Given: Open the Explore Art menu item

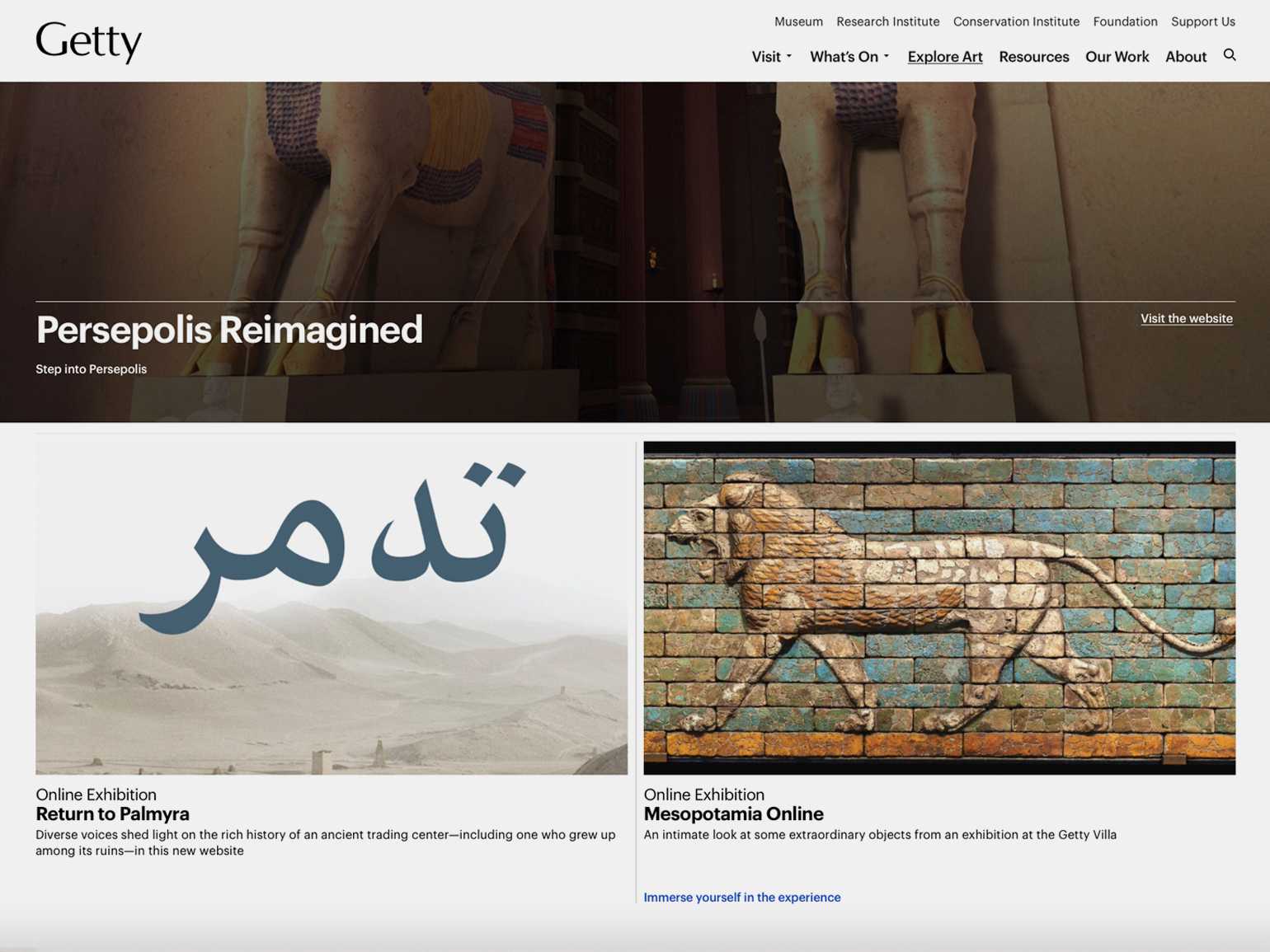Looking at the screenshot, I should coord(944,57).
